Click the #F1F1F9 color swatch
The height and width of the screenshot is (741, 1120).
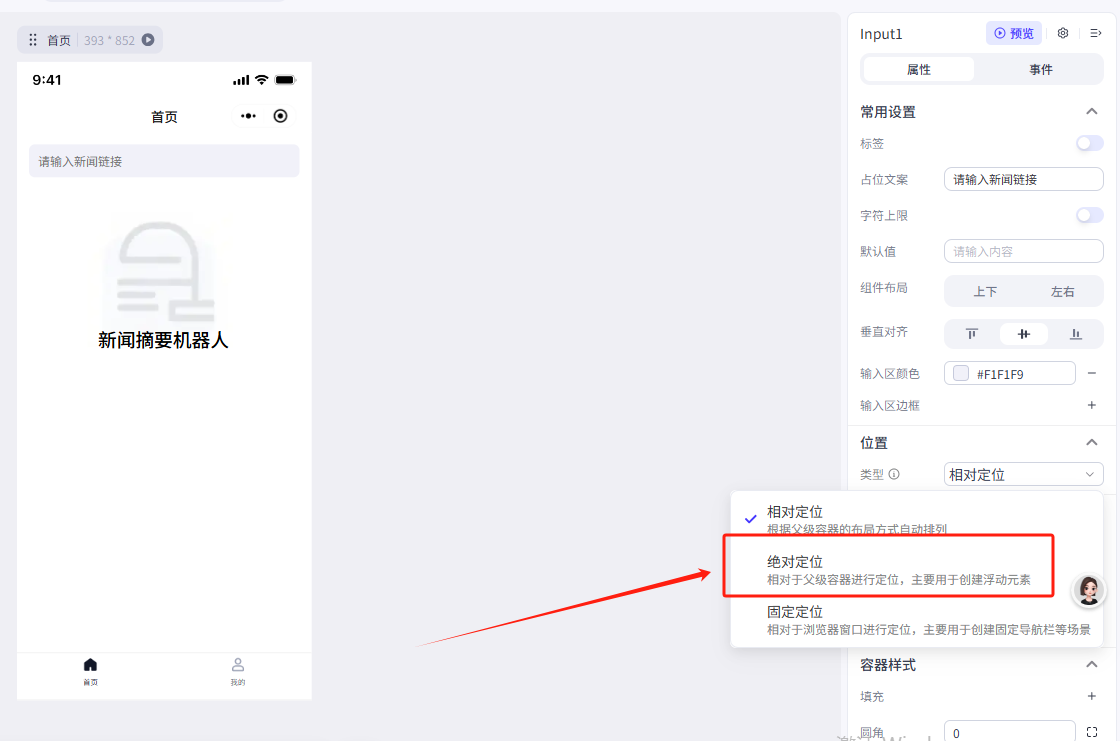click(x=961, y=373)
